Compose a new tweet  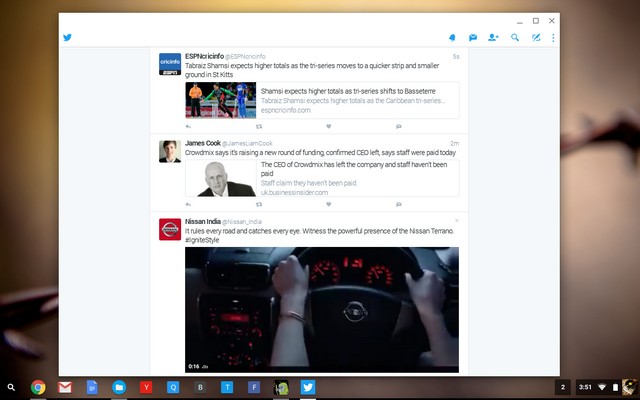click(536, 38)
